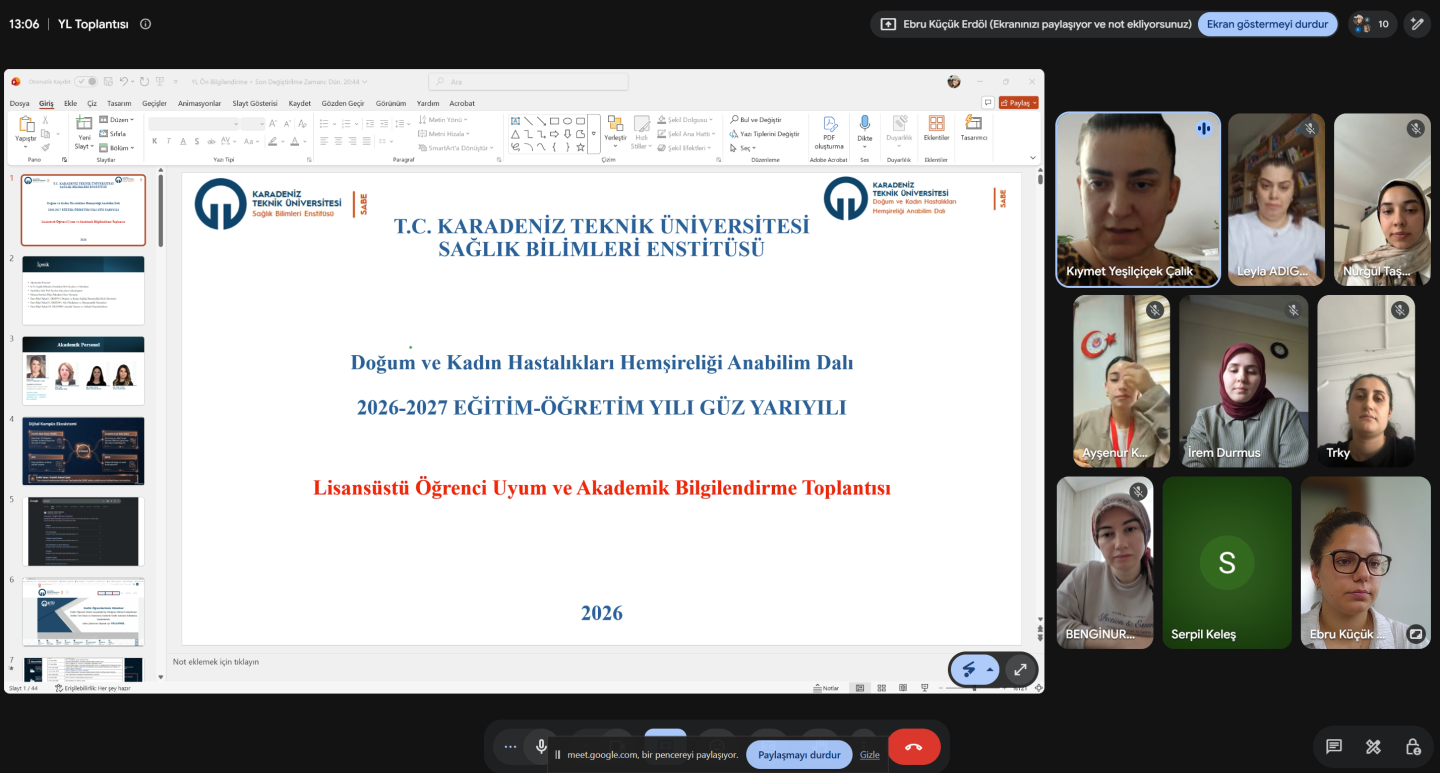Click the notes area Not eklemek için tıklayın
The width and height of the screenshot is (1440, 773).
[x=216, y=662]
